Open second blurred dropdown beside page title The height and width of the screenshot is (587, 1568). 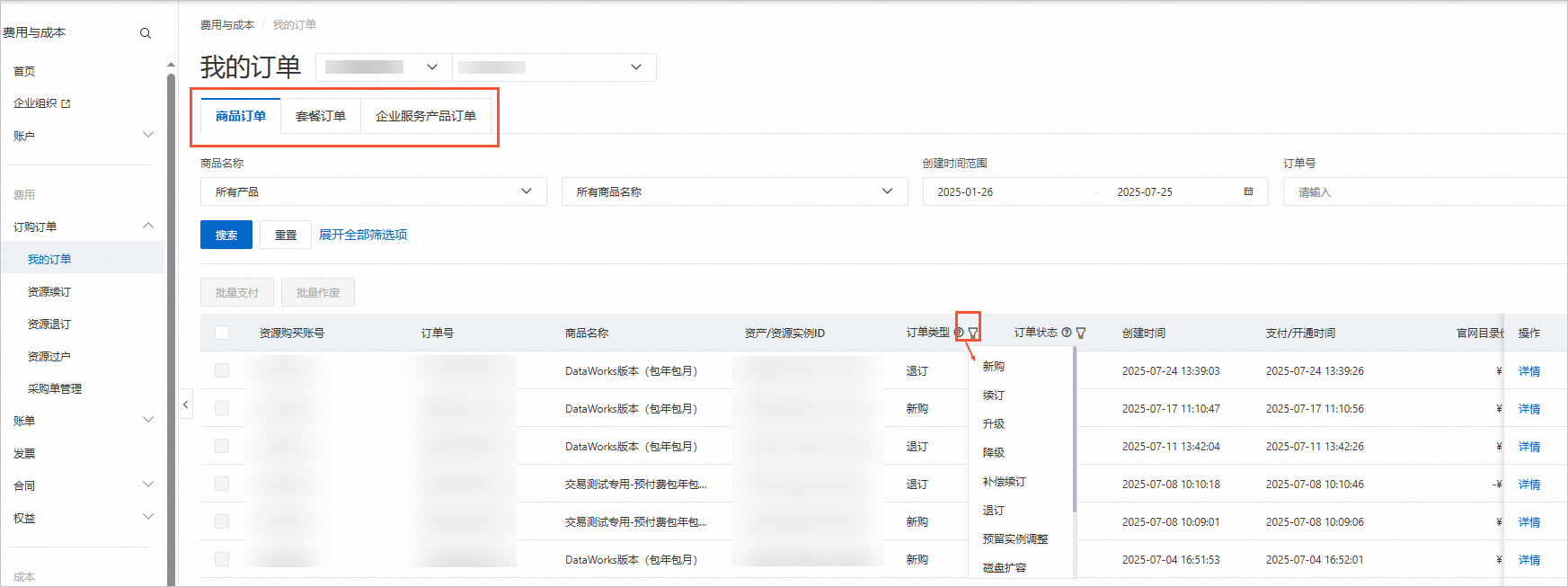tap(554, 67)
